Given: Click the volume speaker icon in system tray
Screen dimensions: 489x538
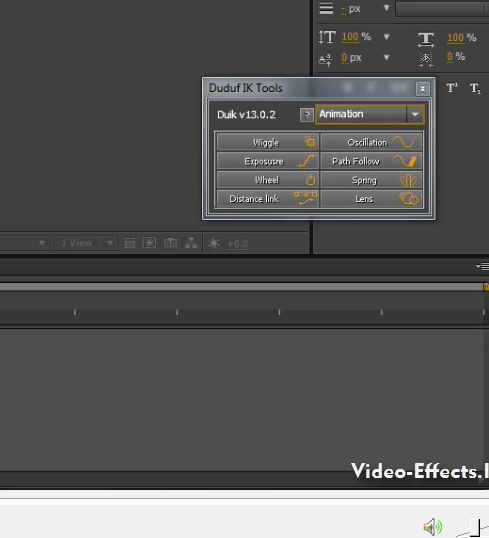Looking at the screenshot, I should [x=432, y=527].
